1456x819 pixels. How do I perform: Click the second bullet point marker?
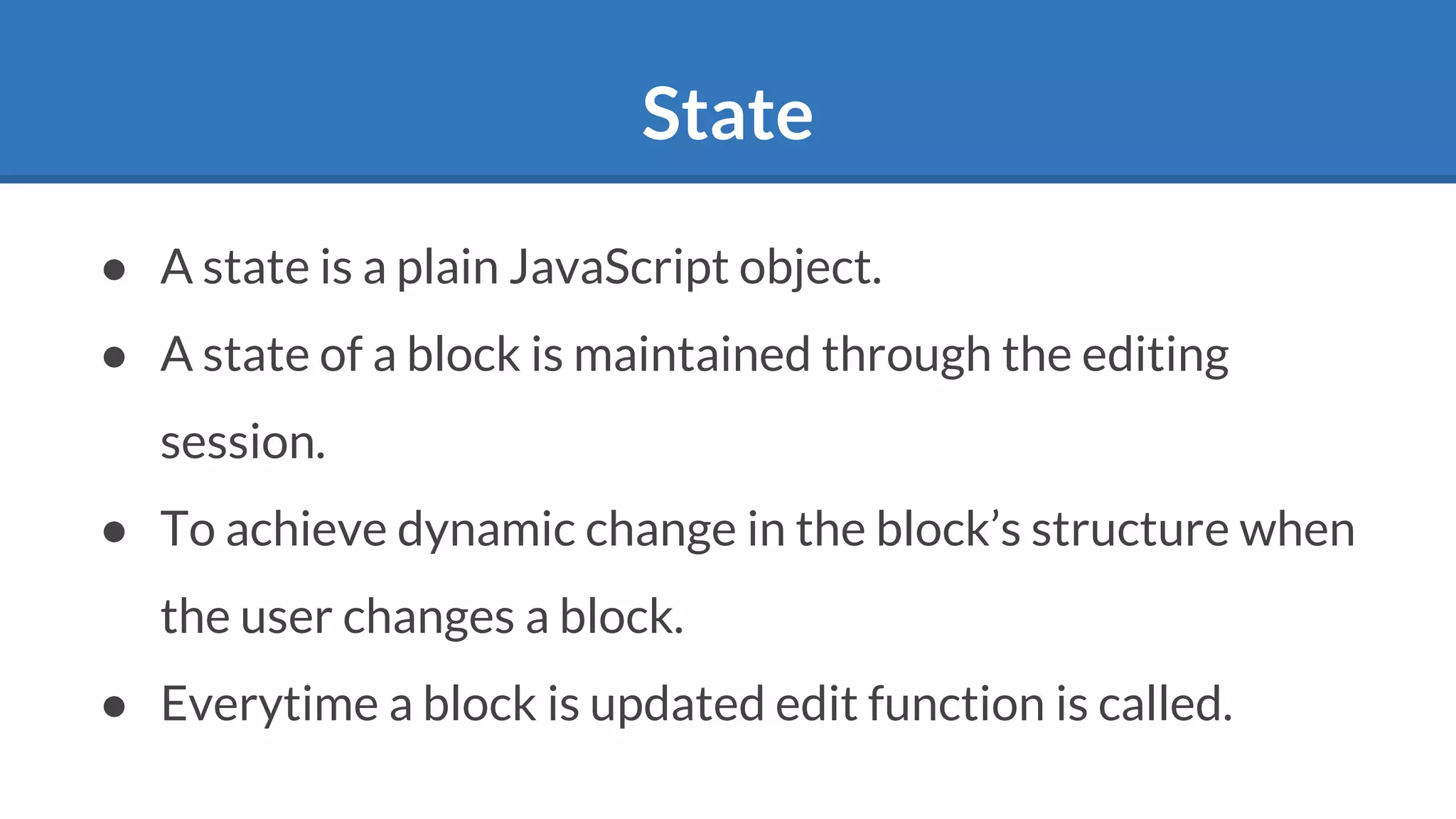pos(114,357)
